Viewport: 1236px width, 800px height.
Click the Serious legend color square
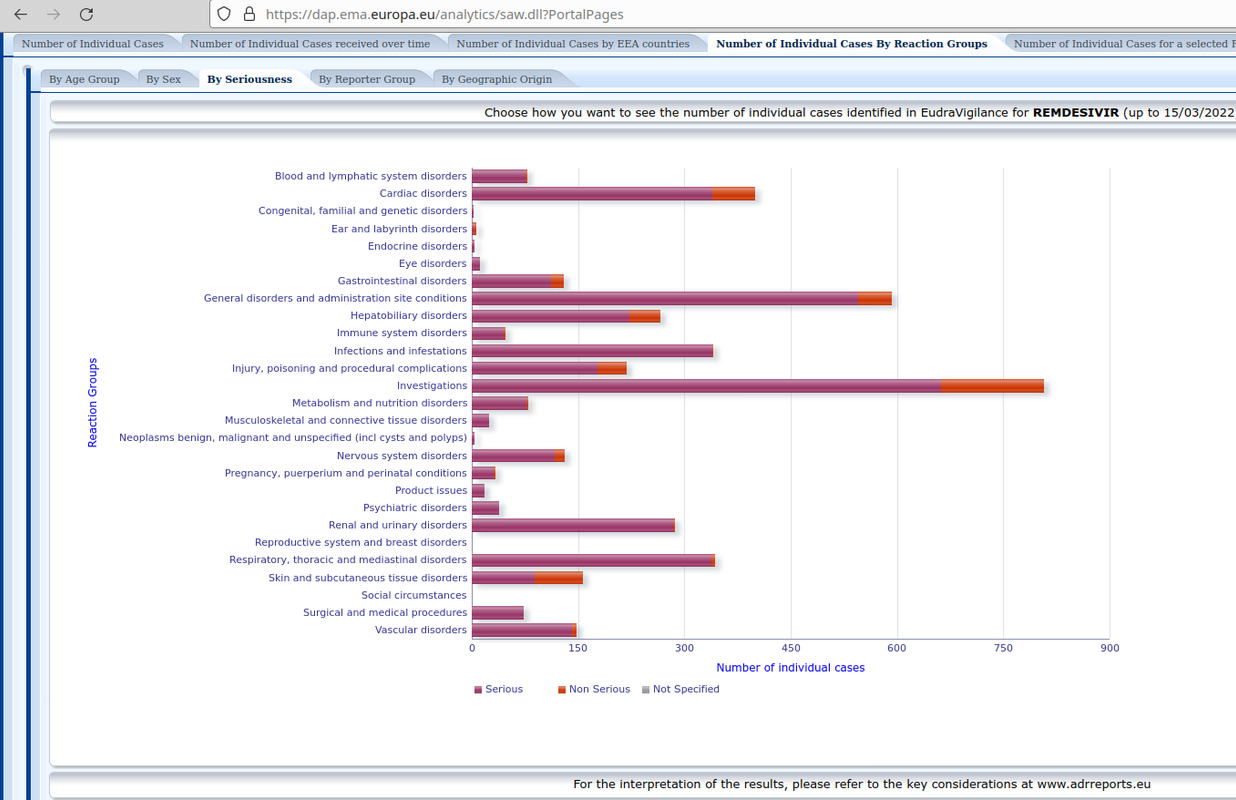pyautogui.click(x=478, y=690)
